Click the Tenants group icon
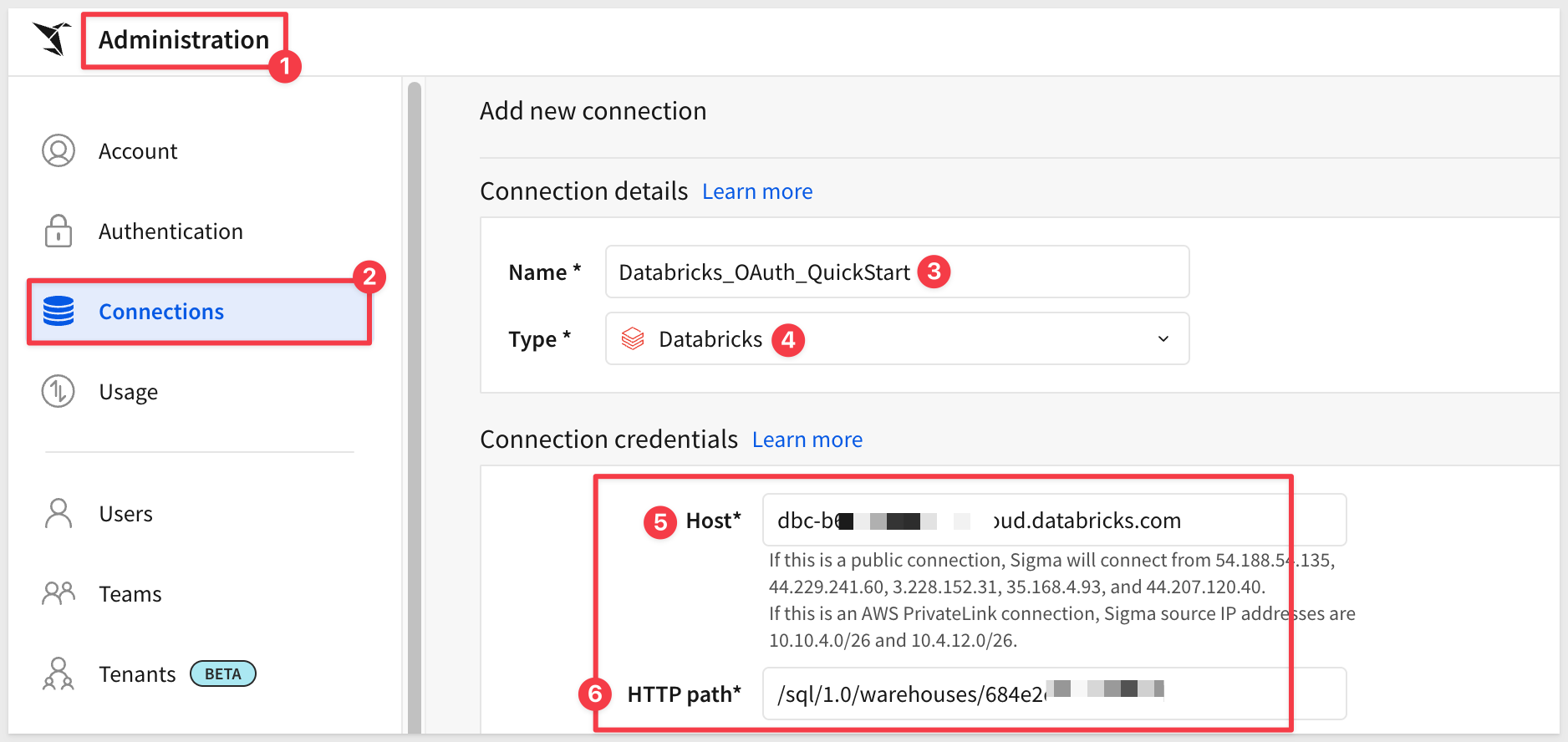The image size is (1568, 742). [x=59, y=673]
